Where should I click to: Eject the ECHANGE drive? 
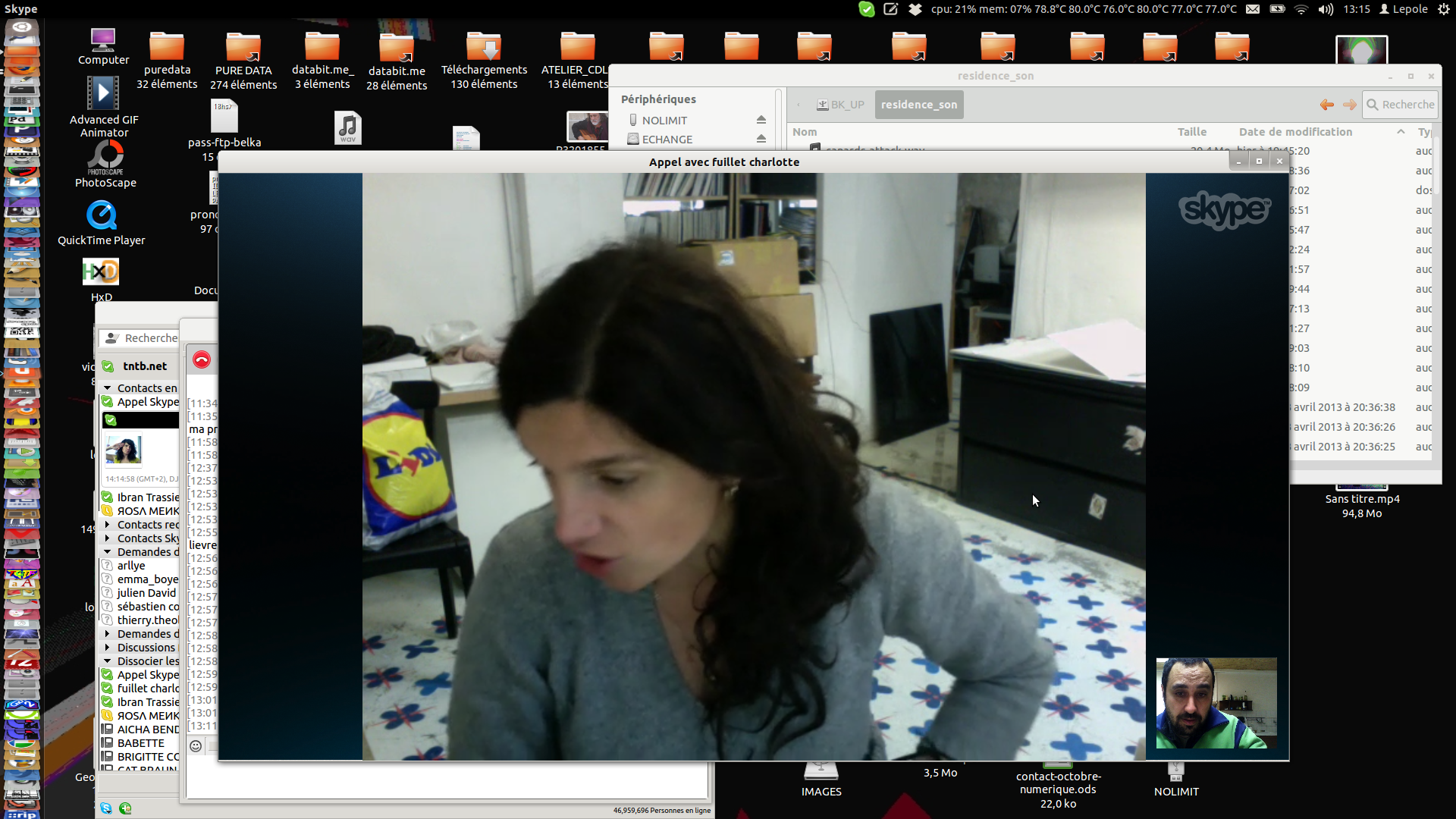[x=761, y=139]
